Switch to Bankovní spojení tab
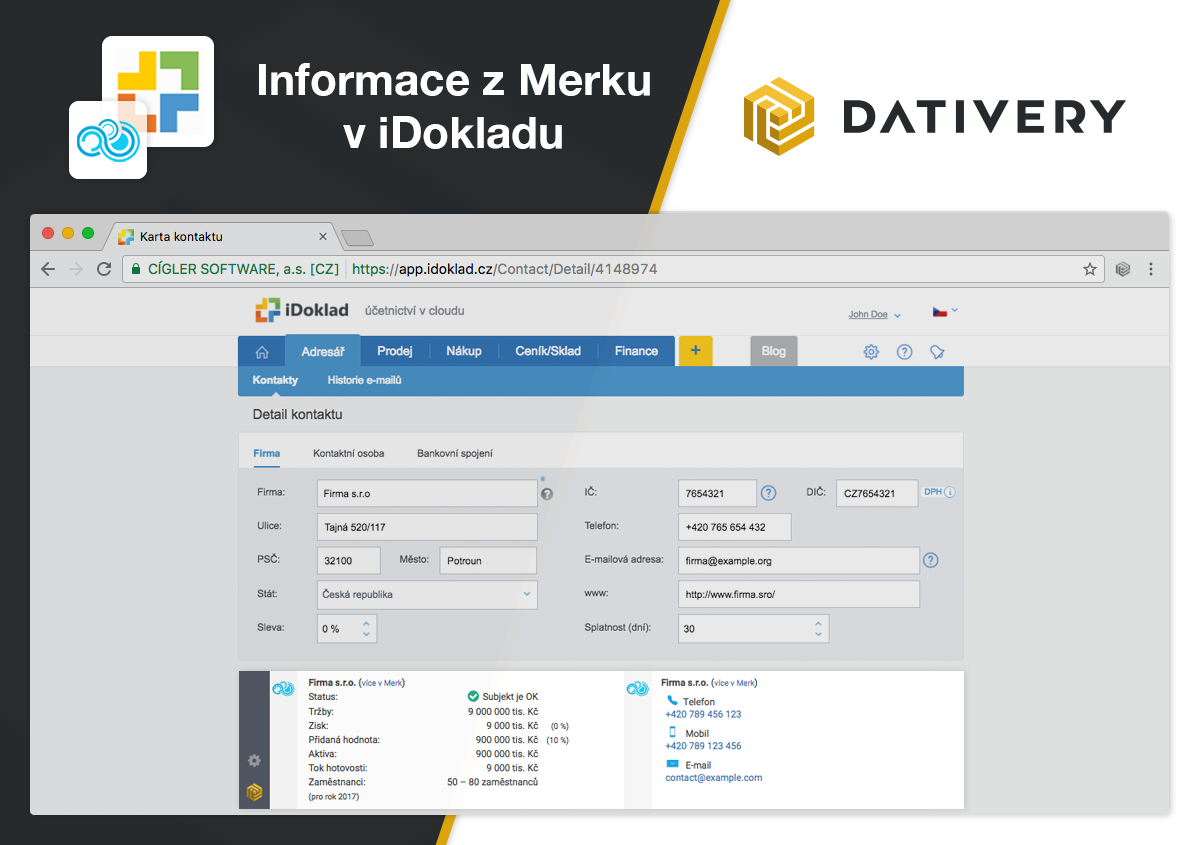Viewport: 1200px width, 845px height. [x=455, y=453]
